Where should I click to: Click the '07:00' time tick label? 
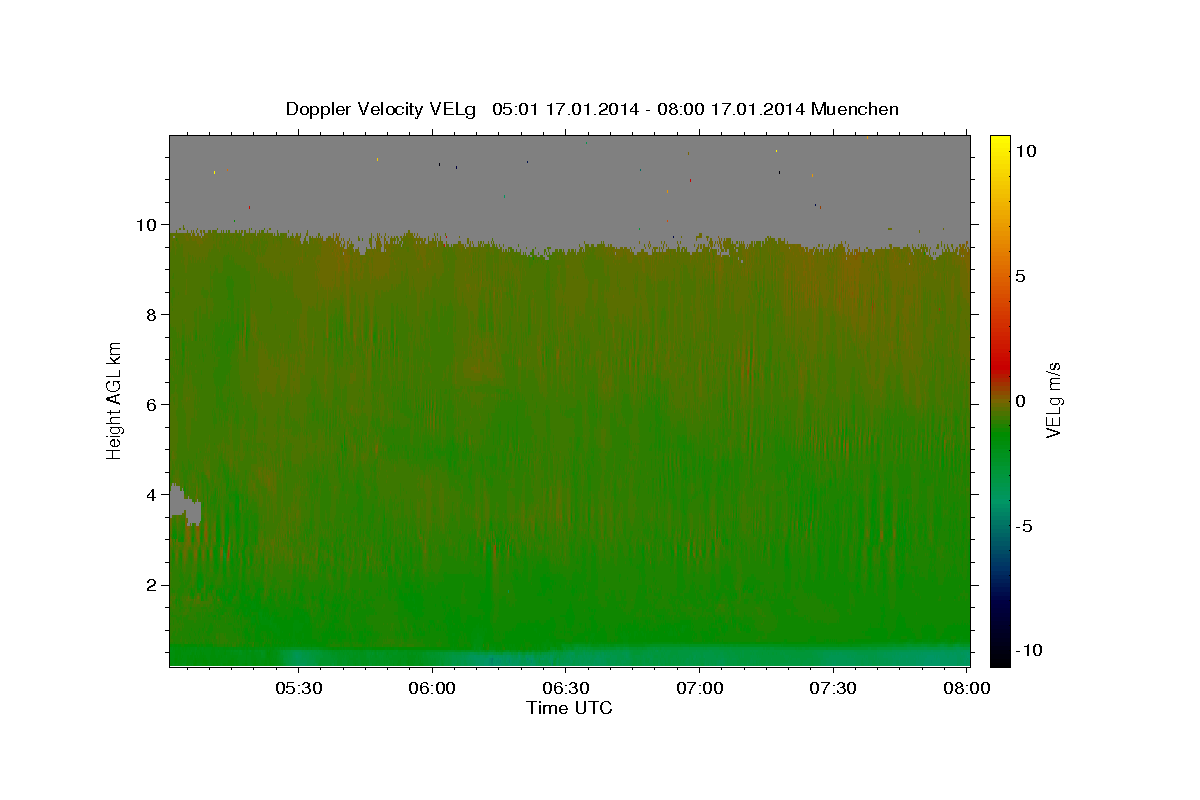coord(699,689)
